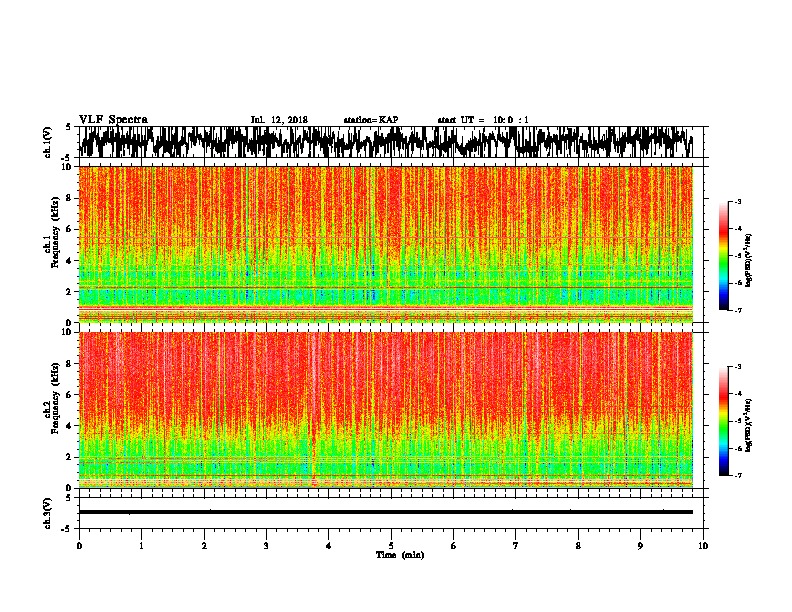Click the 'Time (min)' x-axis label
Image resolution: width=792 pixels, height=612 pixels.
click(x=400, y=555)
